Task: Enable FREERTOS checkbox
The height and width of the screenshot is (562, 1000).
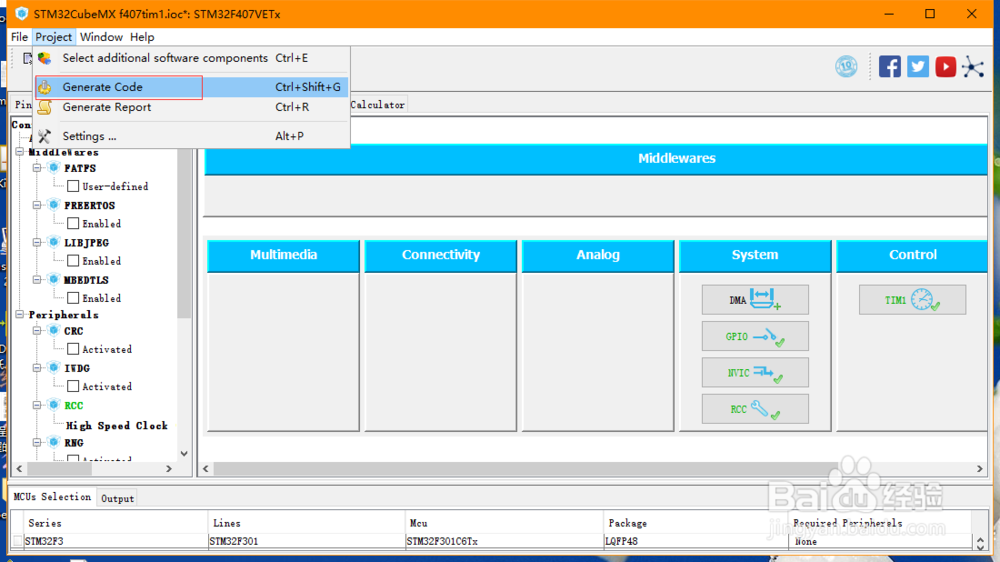Action: [73, 223]
